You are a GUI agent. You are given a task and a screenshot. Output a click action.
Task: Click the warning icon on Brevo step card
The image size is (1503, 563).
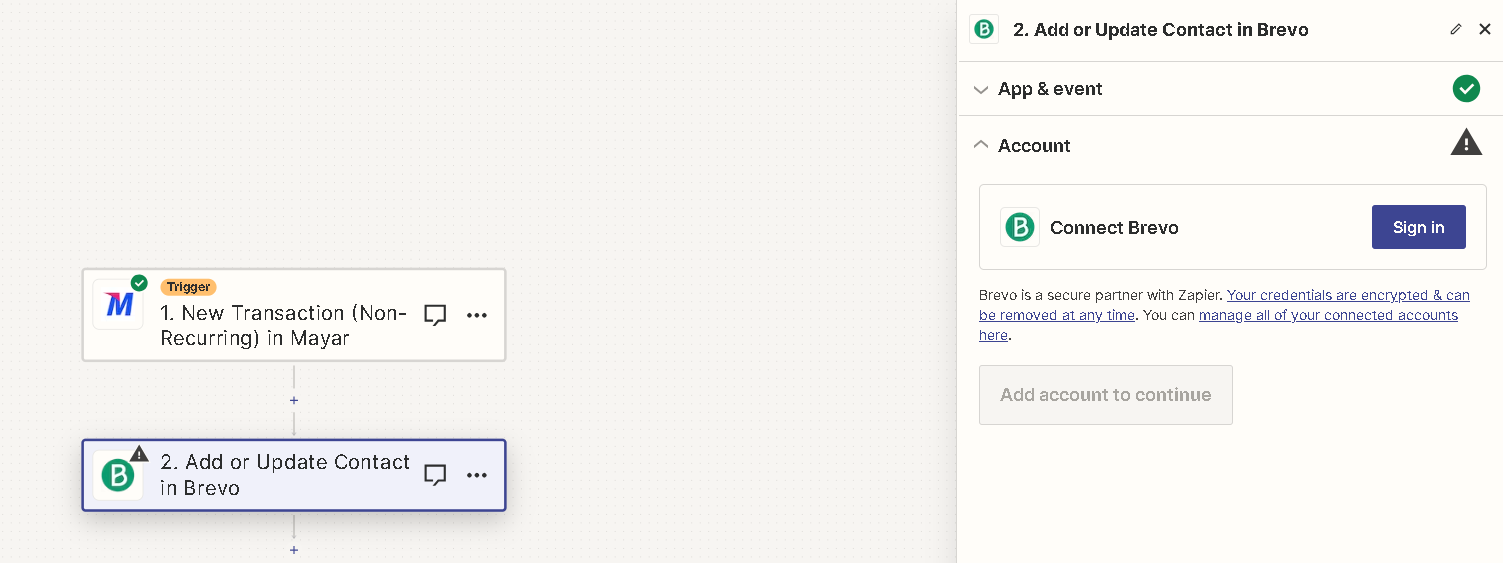(139, 453)
